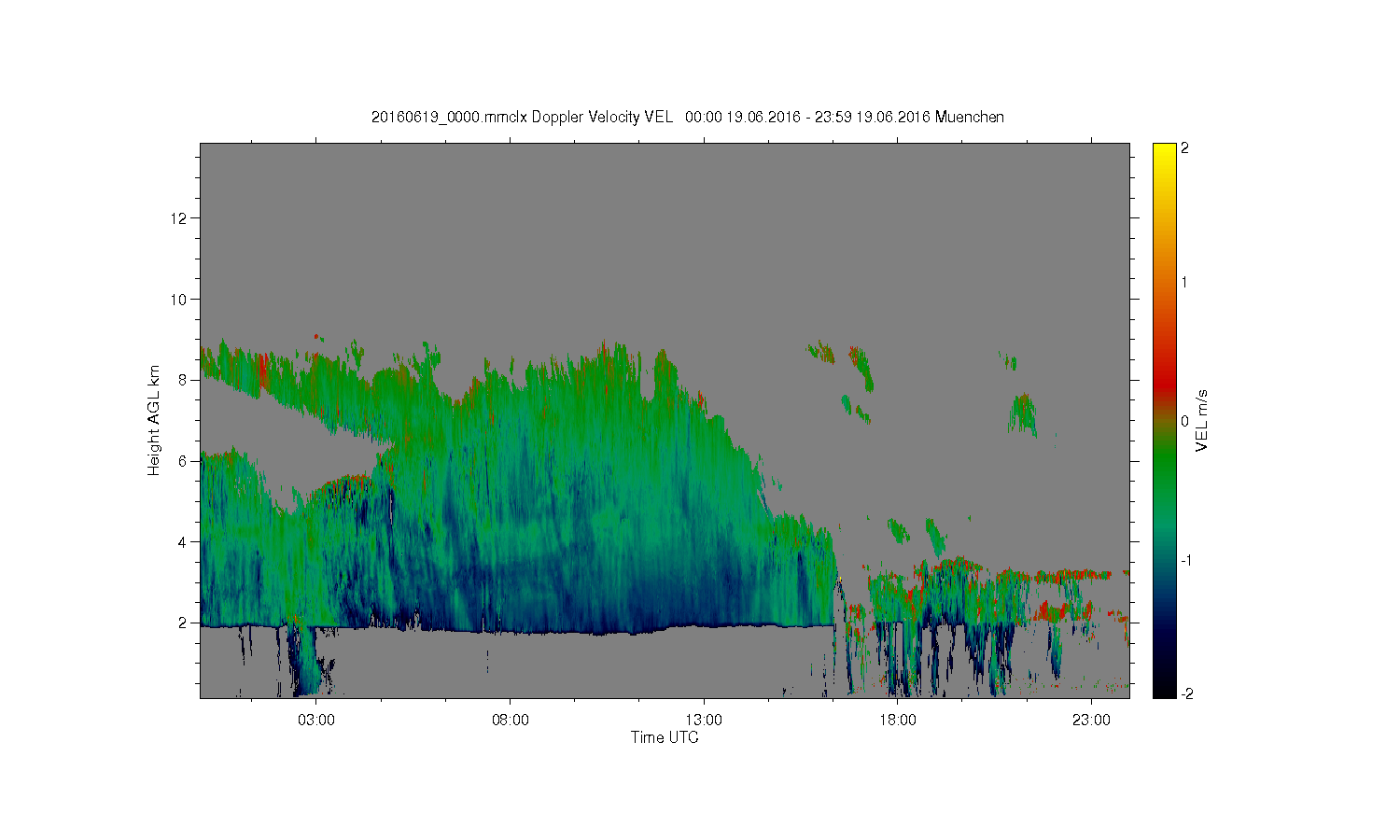Viewport: 1400px width, 840px height.
Task: Click the height tick label 4
Action: pos(183,541)
